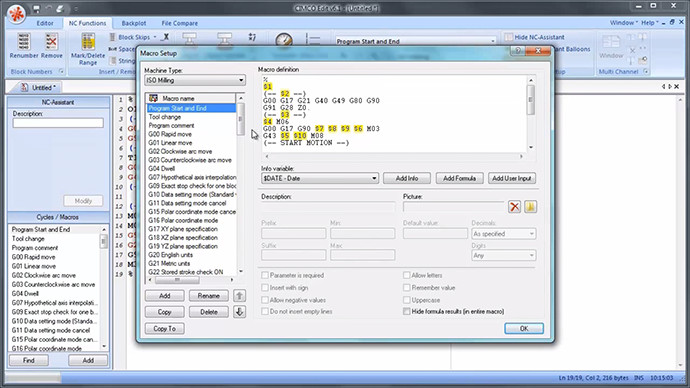
Task: Move macro down with the arrow button
Action: tap(239, 312)
